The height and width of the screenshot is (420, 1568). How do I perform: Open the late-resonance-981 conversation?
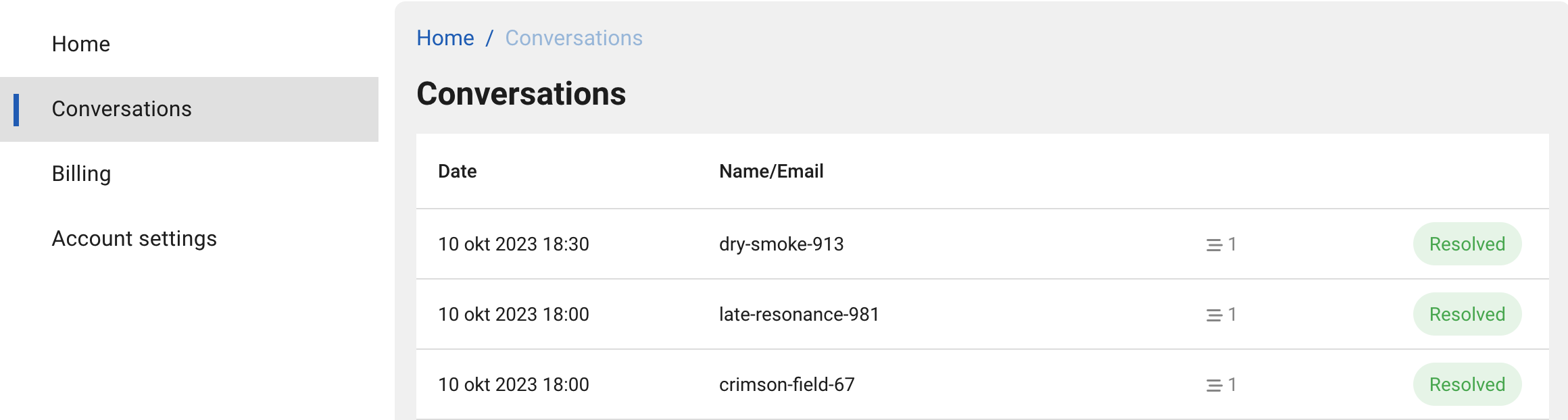(799, 314)
